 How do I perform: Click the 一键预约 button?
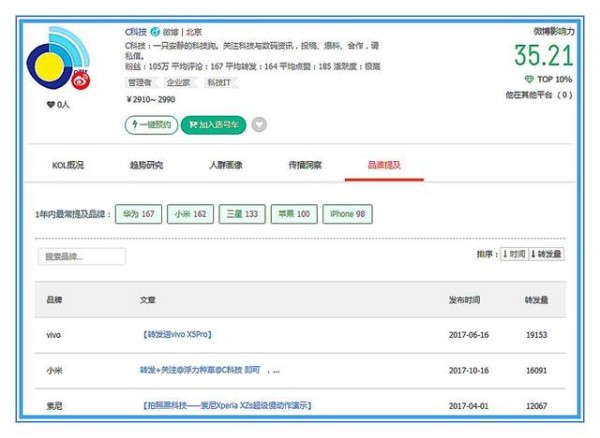(151, 125)
